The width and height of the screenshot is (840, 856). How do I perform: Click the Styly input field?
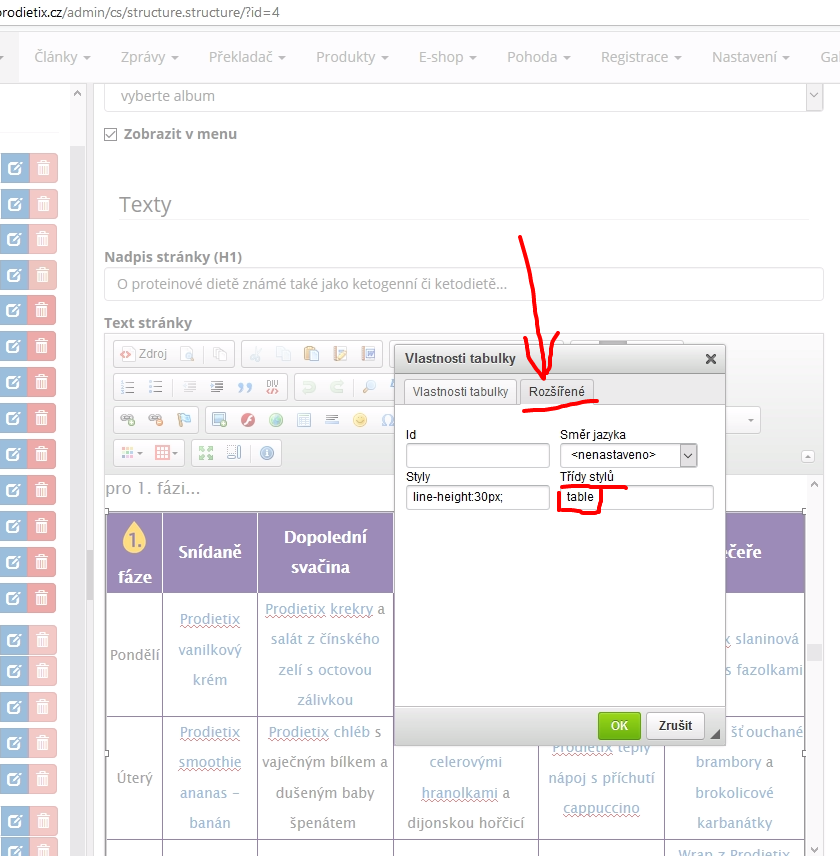[x=478, y=497]
